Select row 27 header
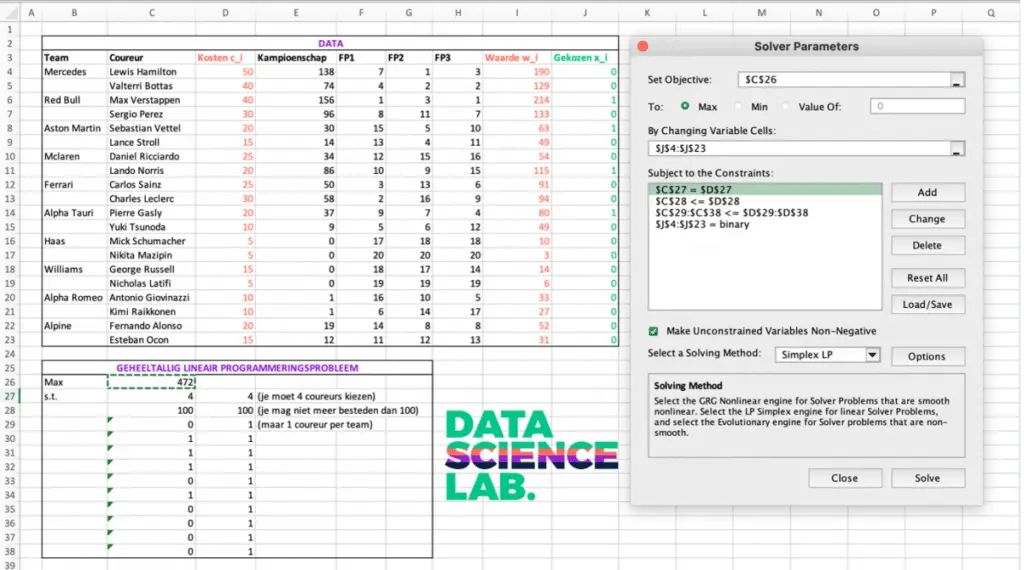Screen dimensions: 1024x570 click(10, 396)
